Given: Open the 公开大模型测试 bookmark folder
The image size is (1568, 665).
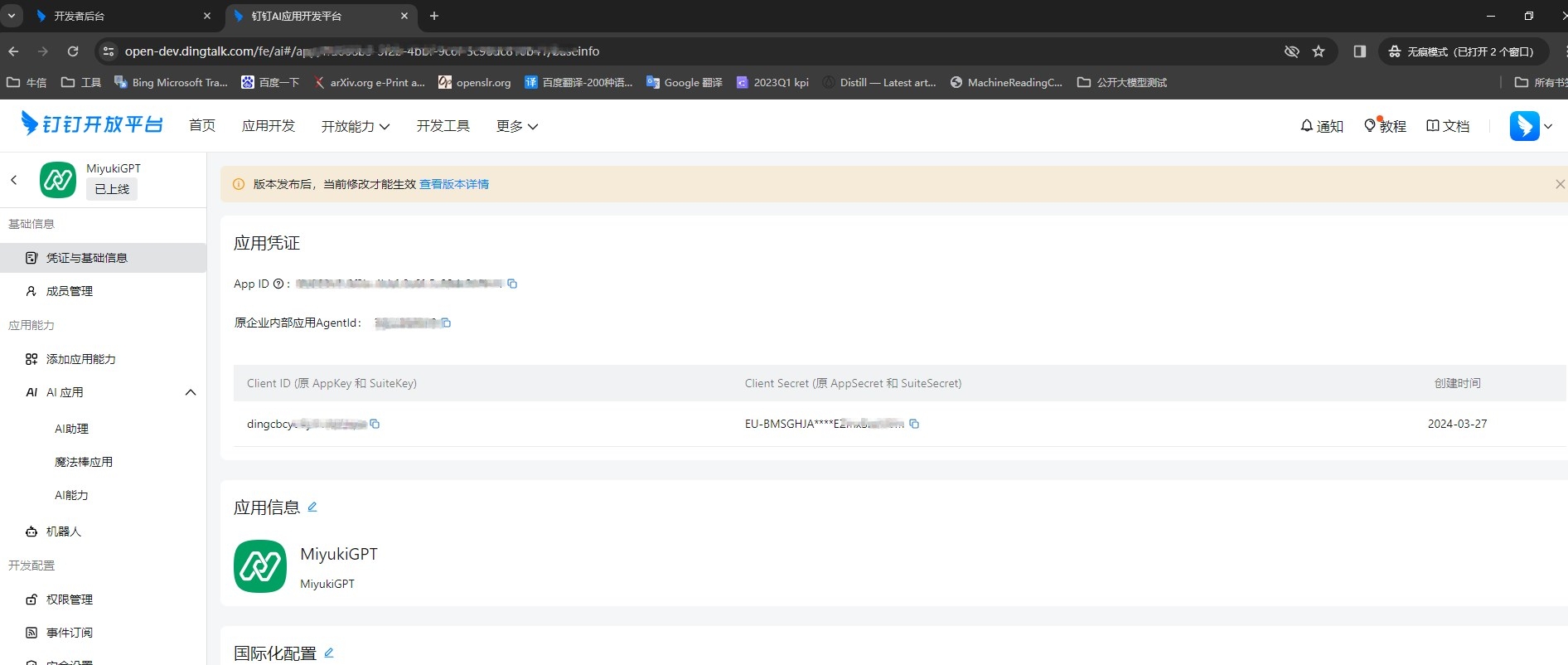Looking at the screenshot, I should pos(1122,82).
